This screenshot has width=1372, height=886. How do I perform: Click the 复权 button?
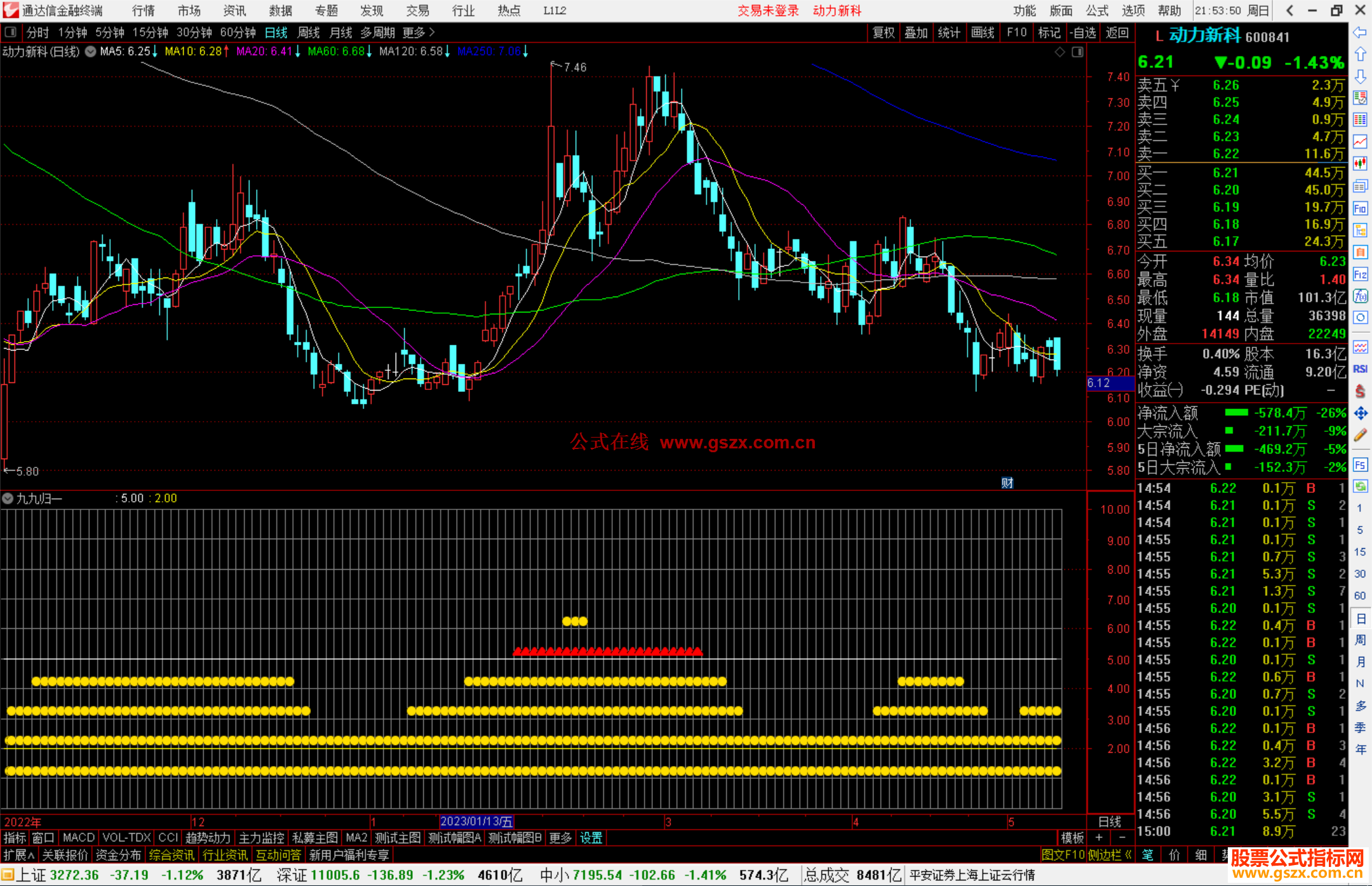pyautogui.click(x=883, y=32)
